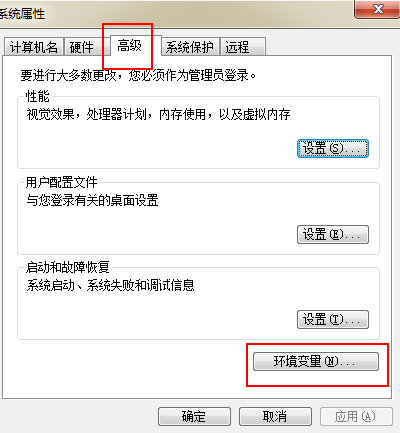Go to the 系统保护 tab
The height and width of the screenshot is (433, 400).
(190, 47)
